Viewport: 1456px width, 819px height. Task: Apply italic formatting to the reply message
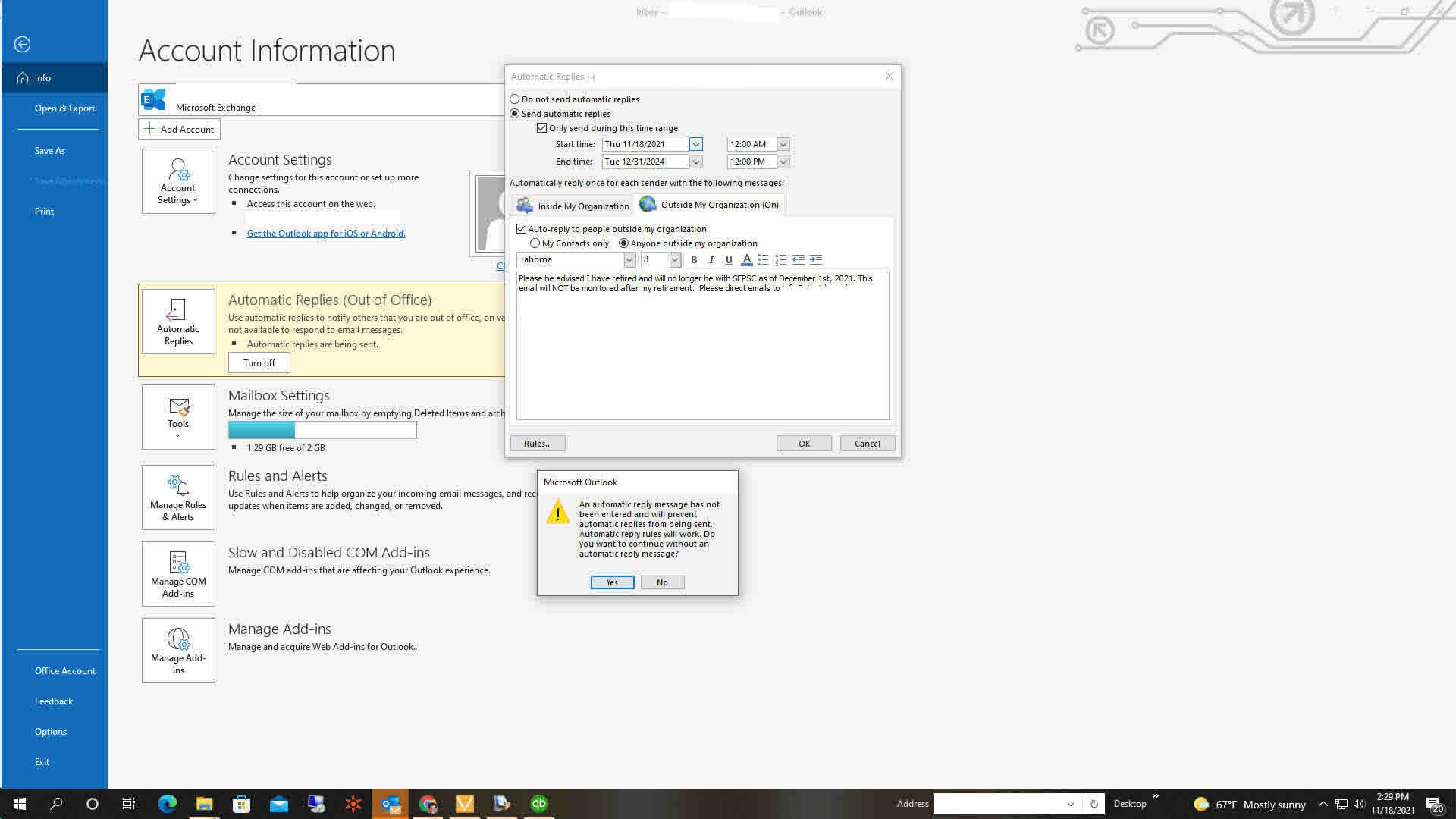pyautogui.click(x=711, y=260)
